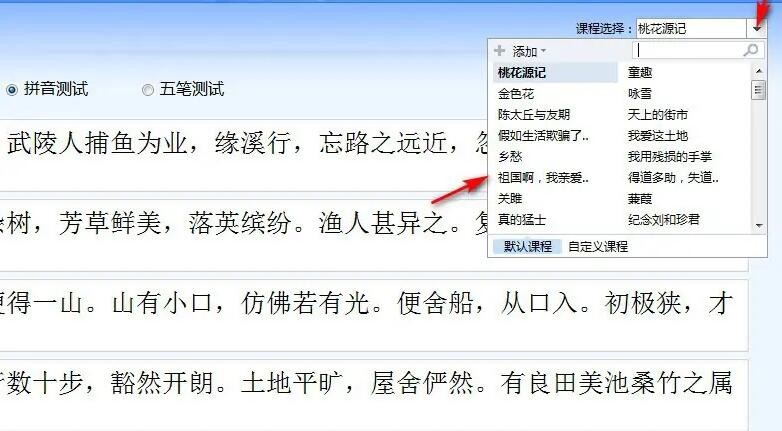Pick the course 乡愁

point(510,157)
